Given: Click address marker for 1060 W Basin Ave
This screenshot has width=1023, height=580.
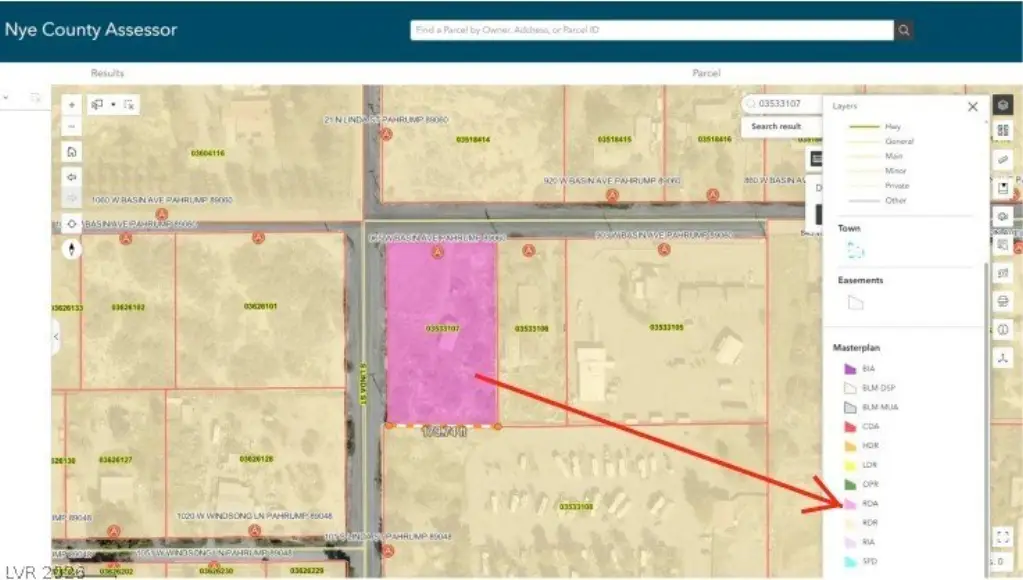Looking at the screenshot, I should (162, 214).
